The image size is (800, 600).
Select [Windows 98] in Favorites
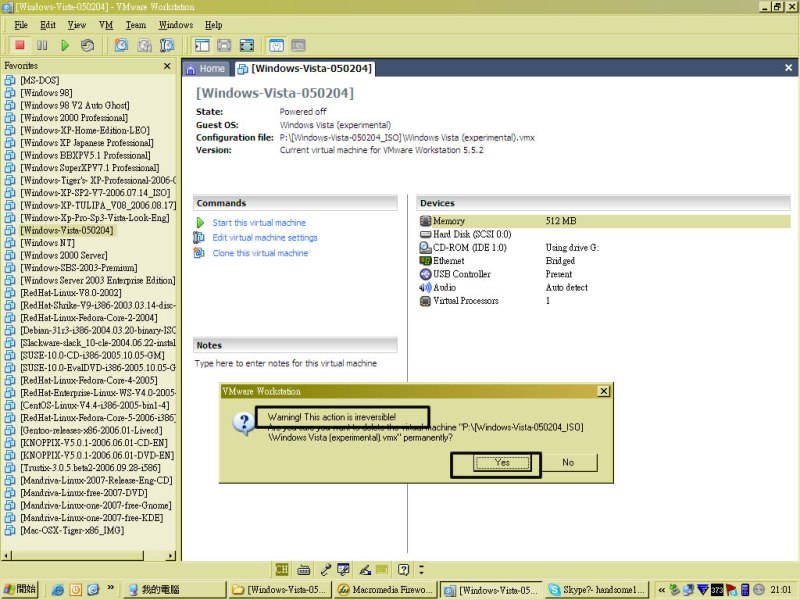[46, 93]
